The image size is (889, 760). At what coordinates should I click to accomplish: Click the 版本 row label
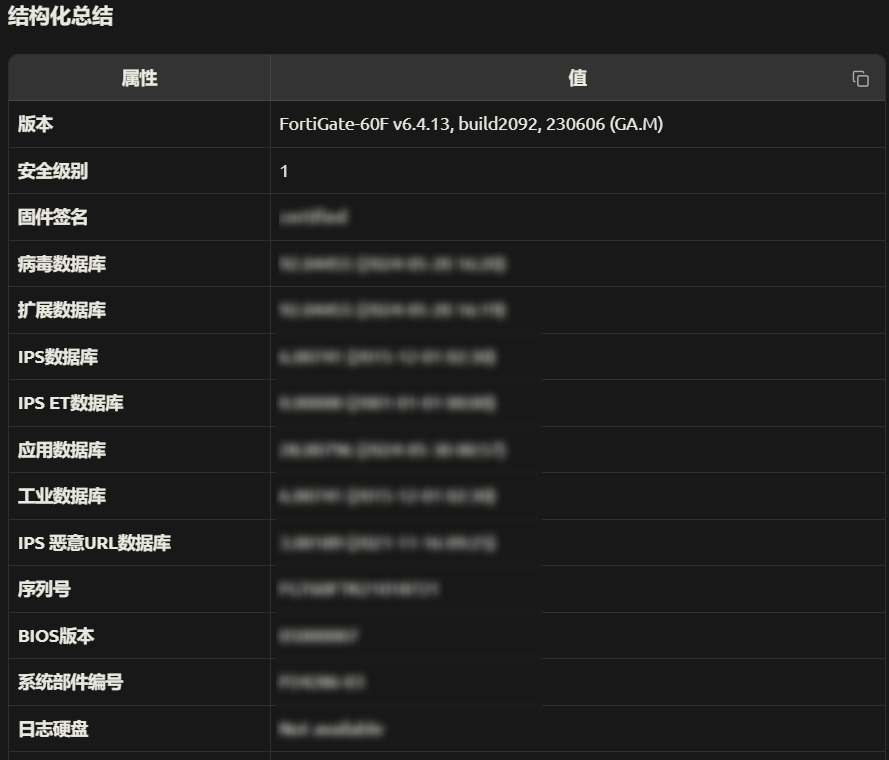click(35, 124)
